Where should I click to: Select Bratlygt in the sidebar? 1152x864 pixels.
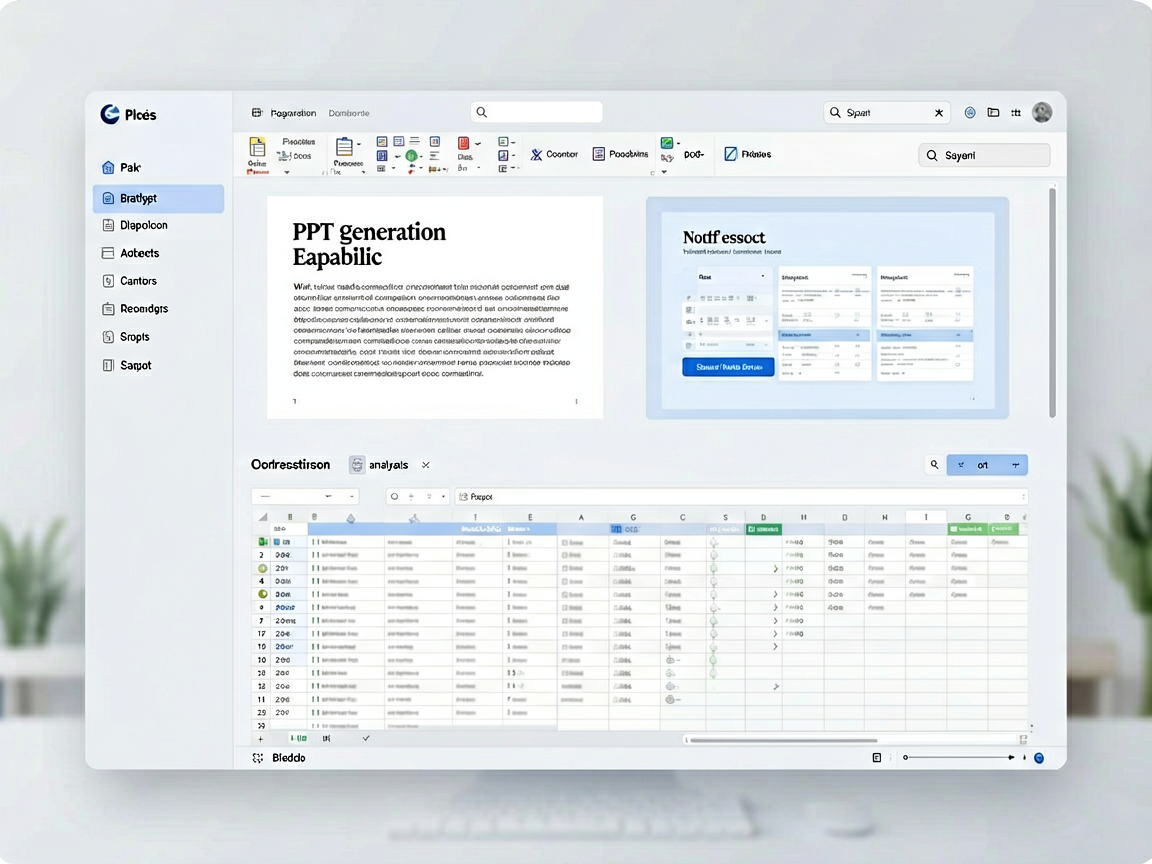[159, 198]
